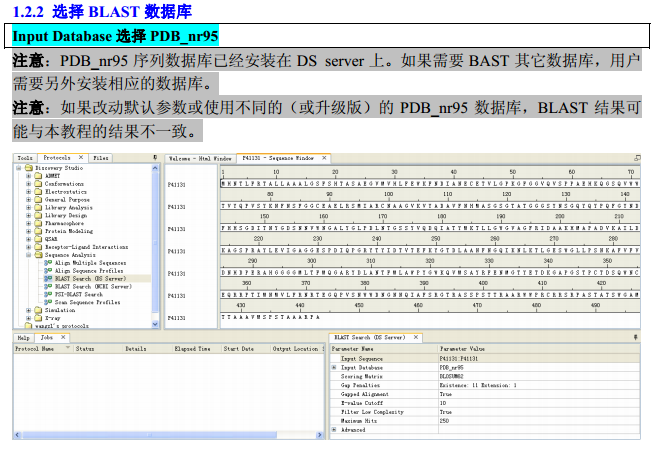Click the Maximum Hits value 250
This screenshot has height=471, width=659.
(444, 421)
